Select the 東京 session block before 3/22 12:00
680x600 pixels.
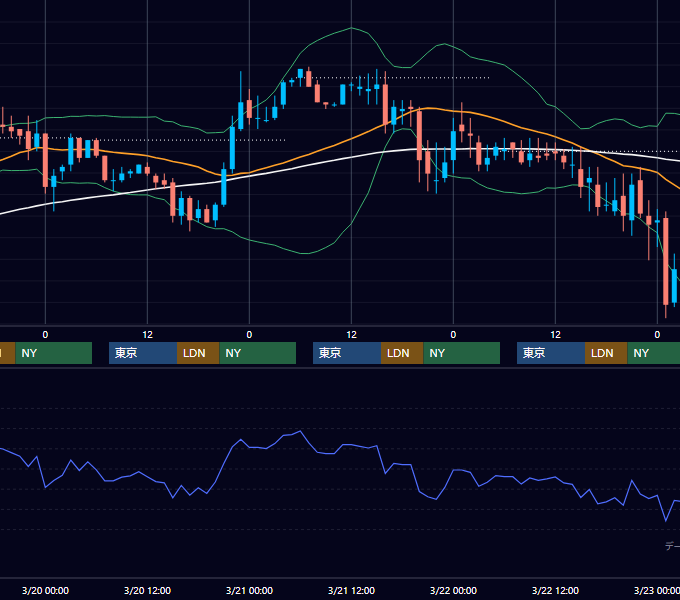pyautogui.click(x=551, y=353)
